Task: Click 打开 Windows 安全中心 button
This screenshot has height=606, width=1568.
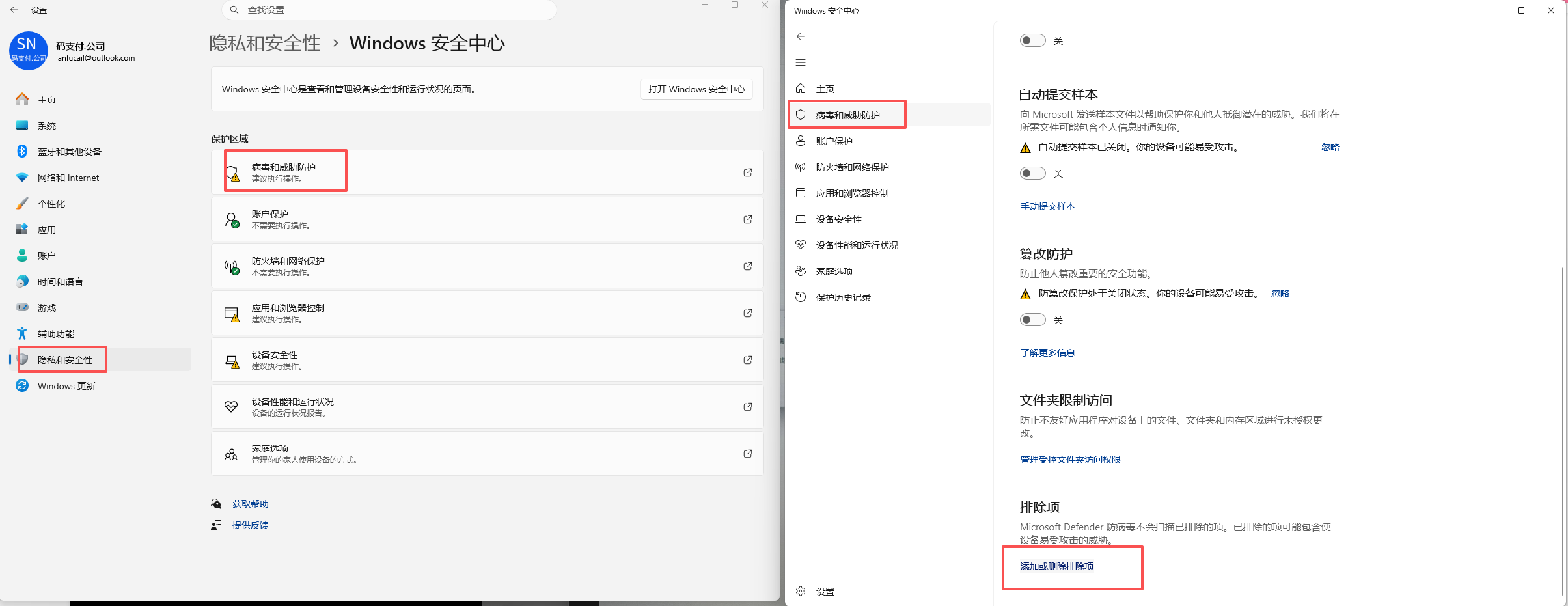Action: tap(696, 89)
